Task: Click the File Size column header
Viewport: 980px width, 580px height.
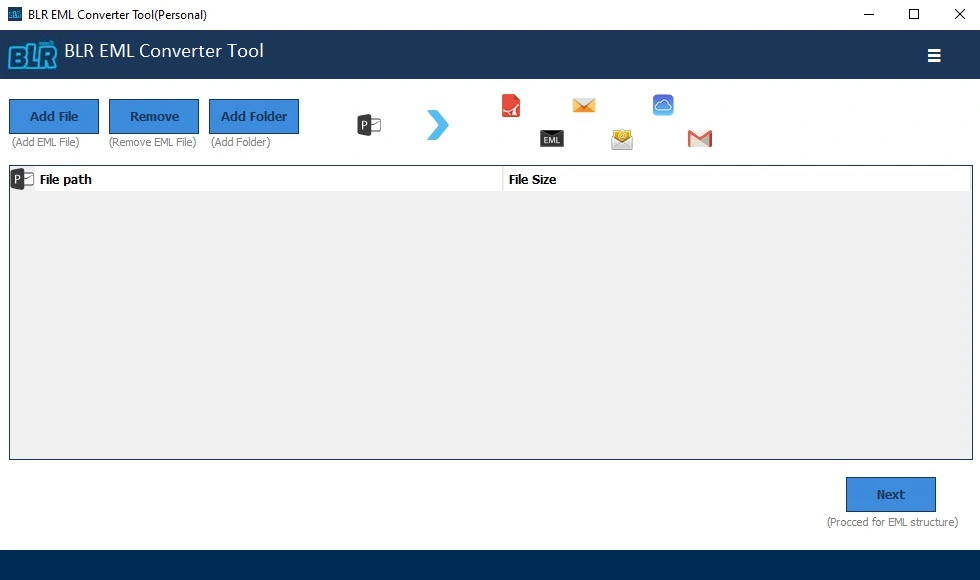Action: point(534,179)
